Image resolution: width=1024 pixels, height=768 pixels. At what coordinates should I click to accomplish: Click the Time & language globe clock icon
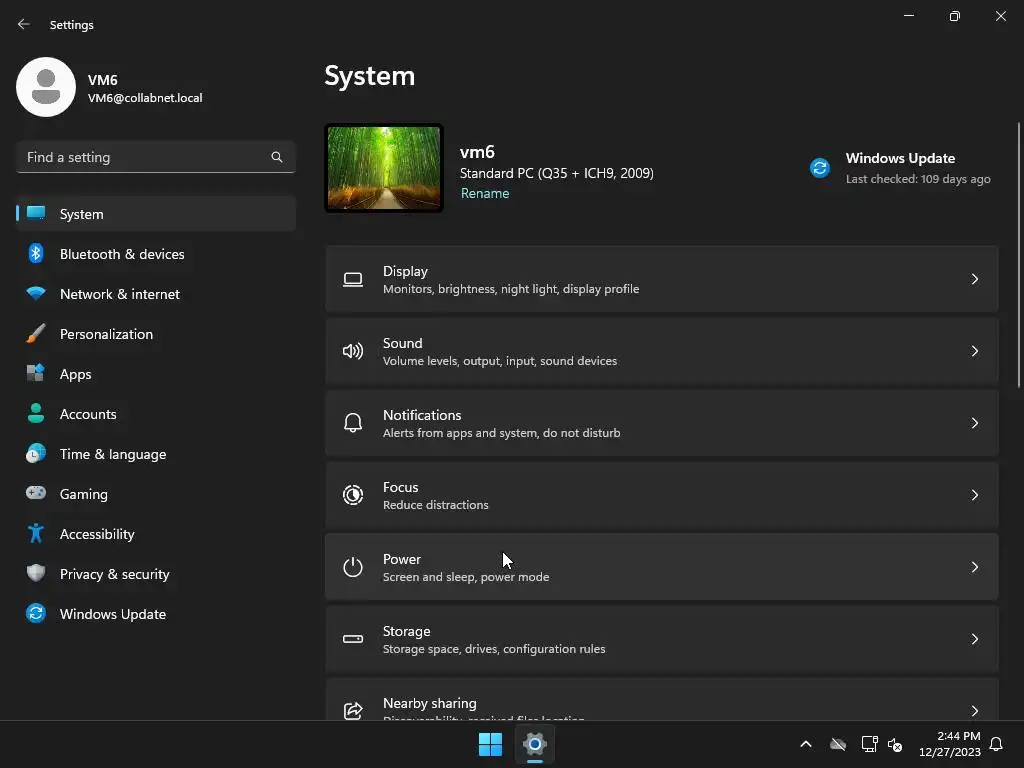36,453
